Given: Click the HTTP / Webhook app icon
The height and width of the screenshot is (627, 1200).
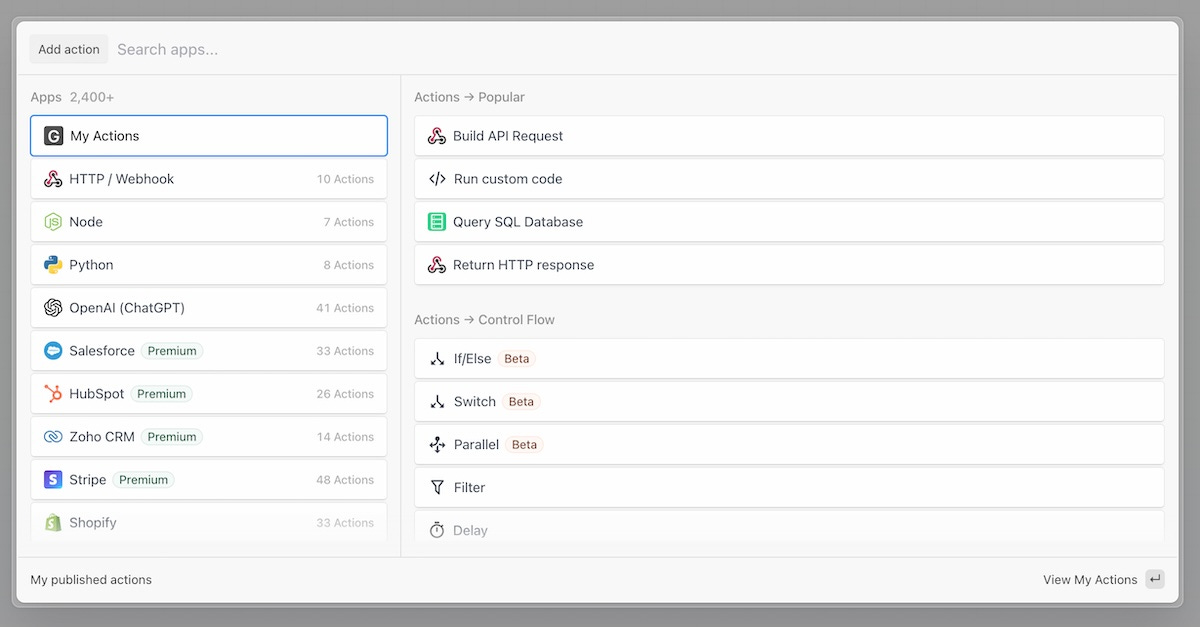Looking at the screenshot, I should click(53, 179).
